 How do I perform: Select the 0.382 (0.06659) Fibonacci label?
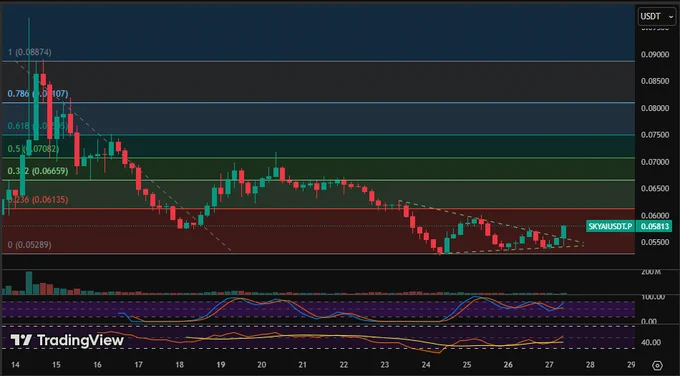pos(38,171)
